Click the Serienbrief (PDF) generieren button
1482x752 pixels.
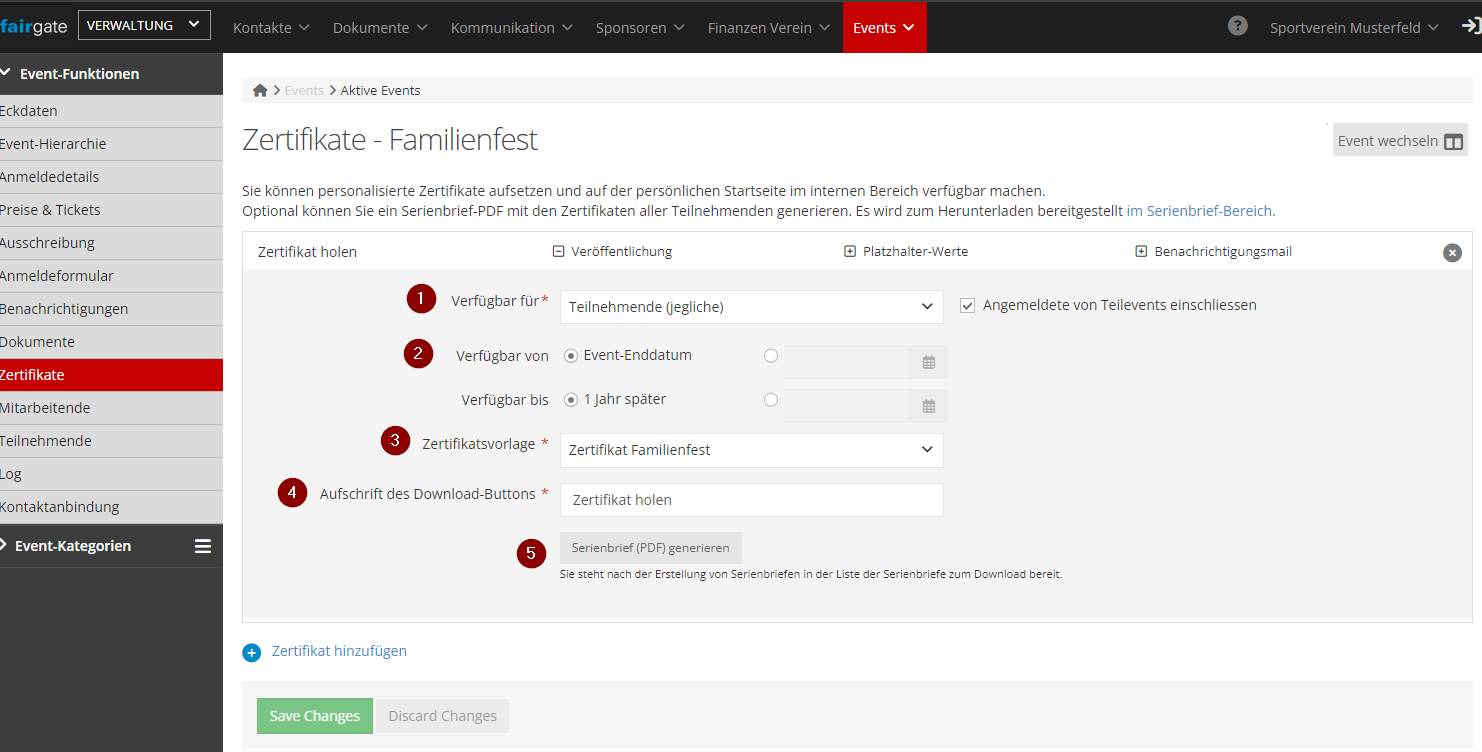click(650, 548)
